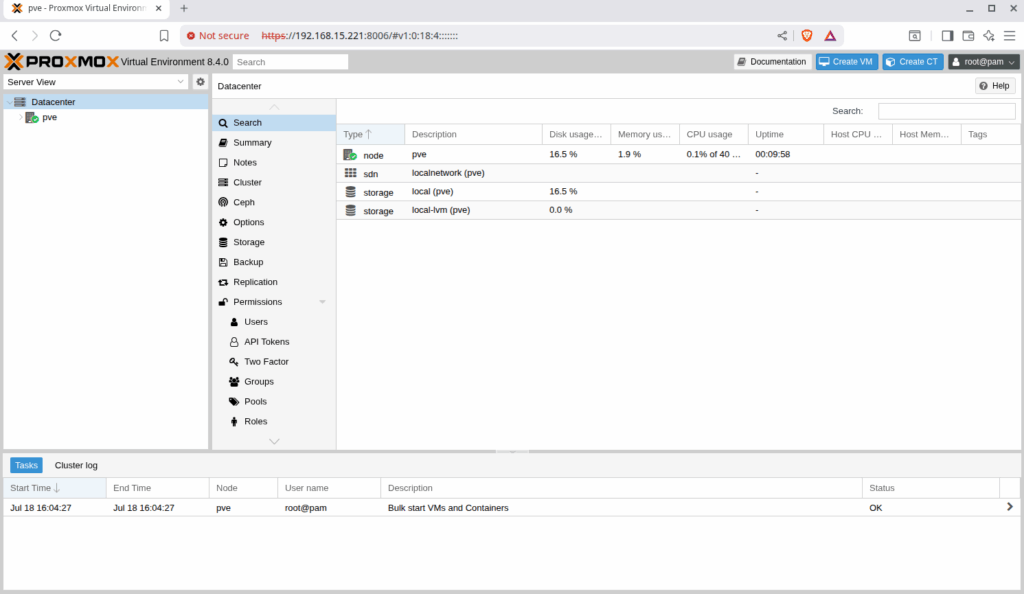1024x594 pixels.
Task: Click the Not secure site warning
Action: click(x=217, y=35)
